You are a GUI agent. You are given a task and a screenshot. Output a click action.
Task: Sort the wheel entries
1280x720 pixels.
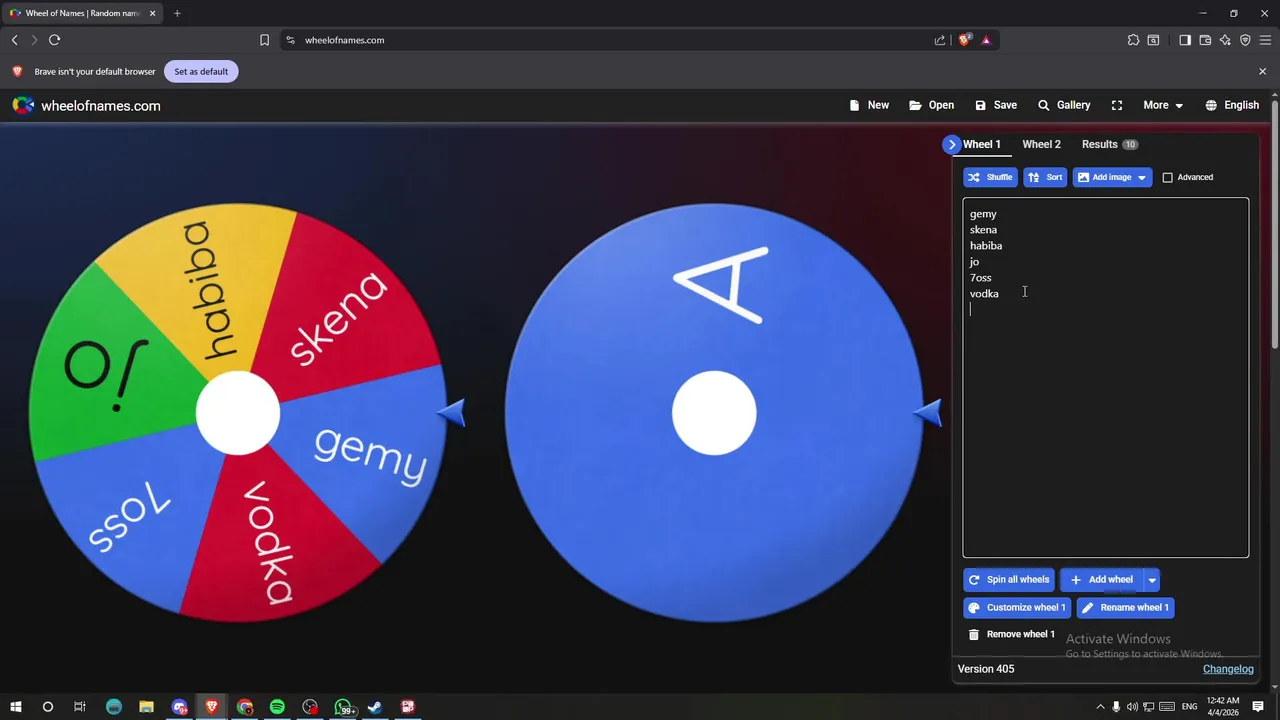pos(1045,177)
